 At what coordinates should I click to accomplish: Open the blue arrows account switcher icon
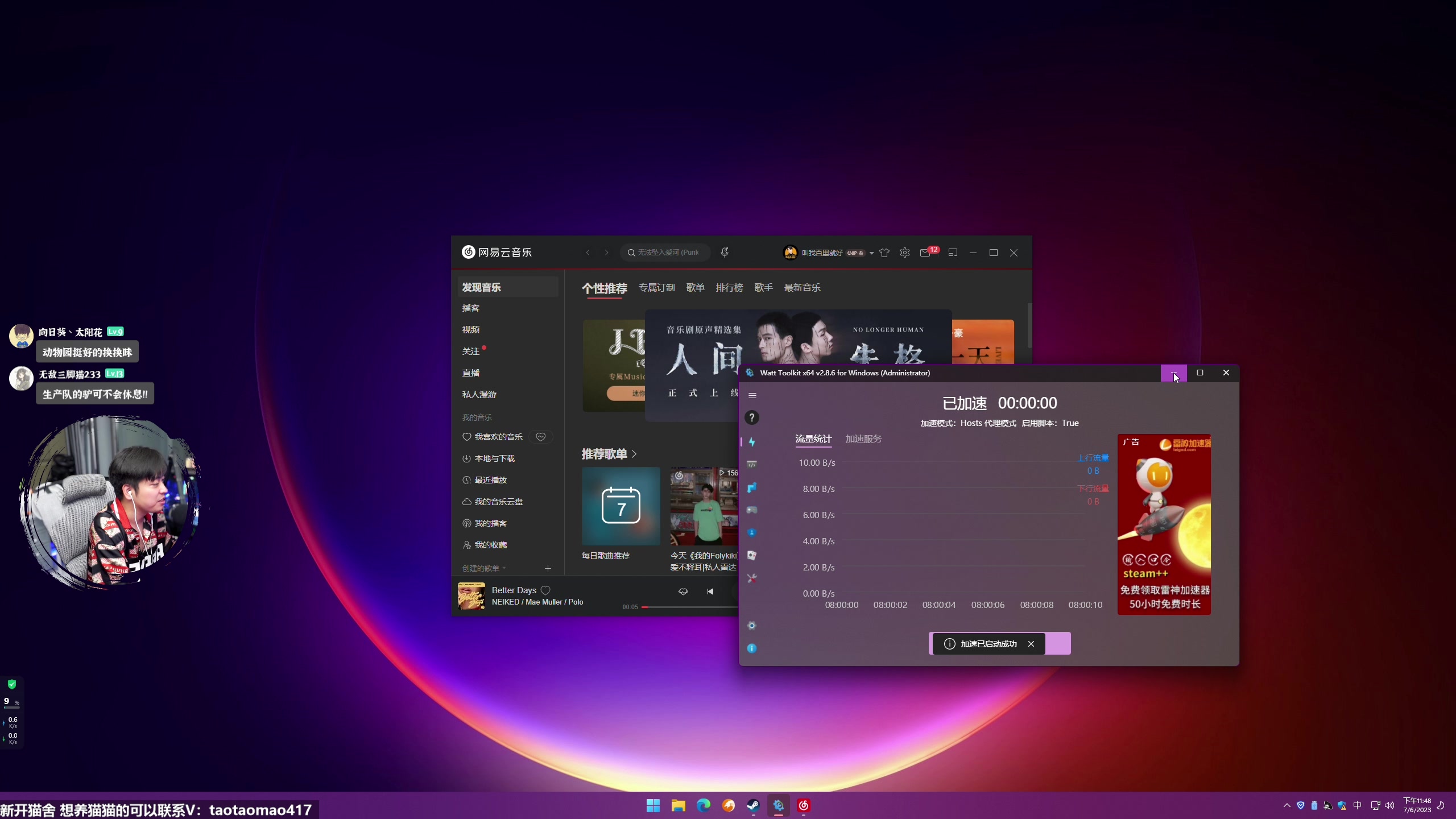point(752,487)
